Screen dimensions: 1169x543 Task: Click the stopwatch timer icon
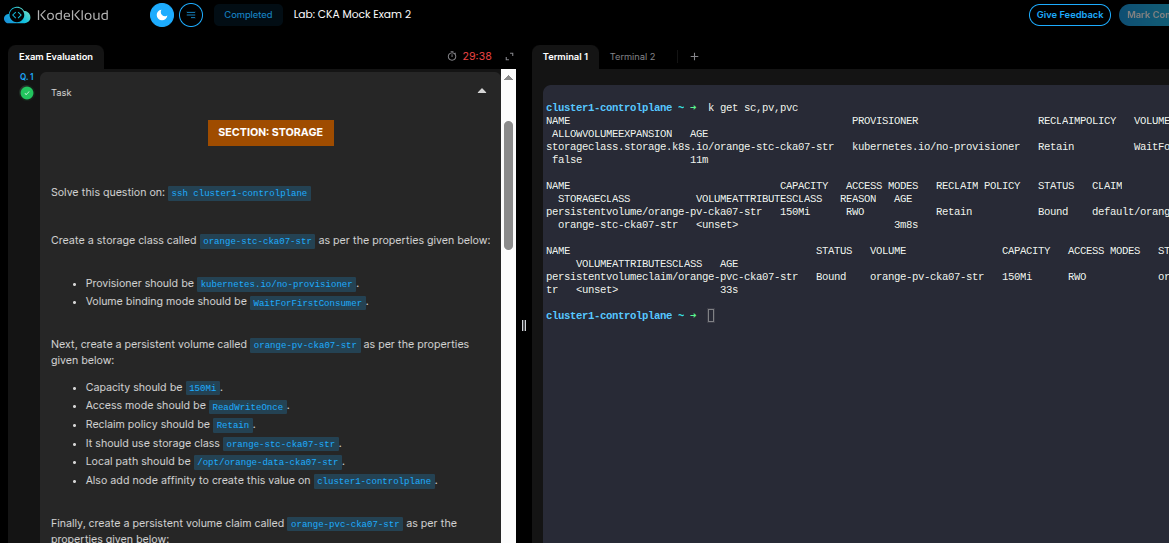(452, 57)
